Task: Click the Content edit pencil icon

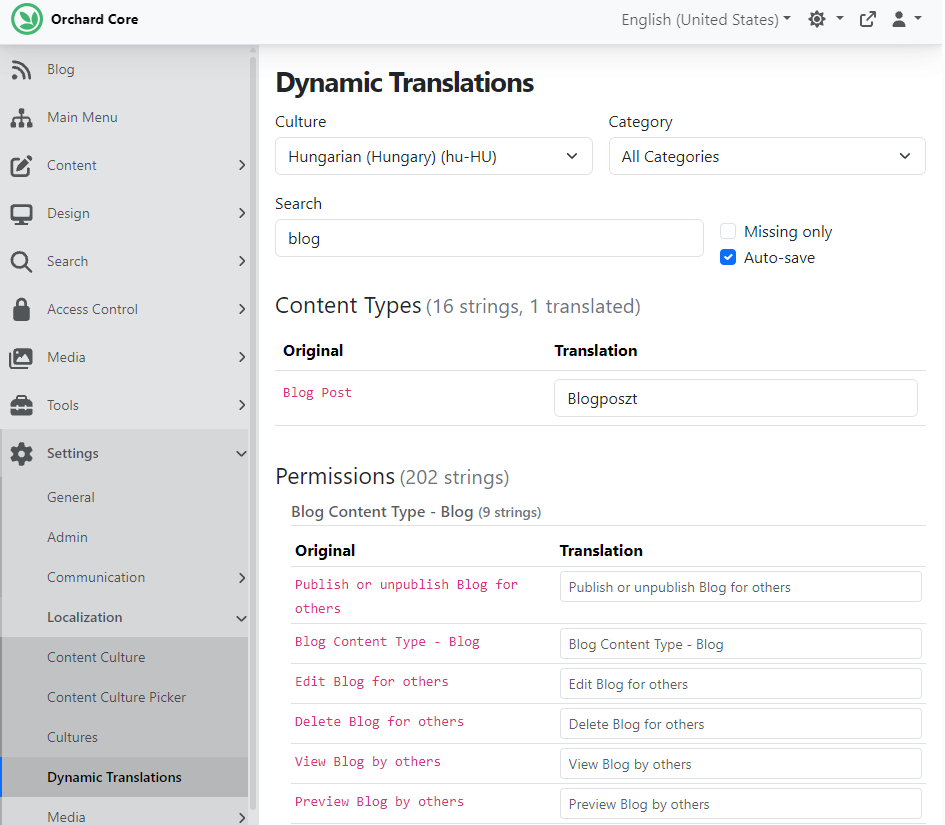Action: tap(21, 166)
